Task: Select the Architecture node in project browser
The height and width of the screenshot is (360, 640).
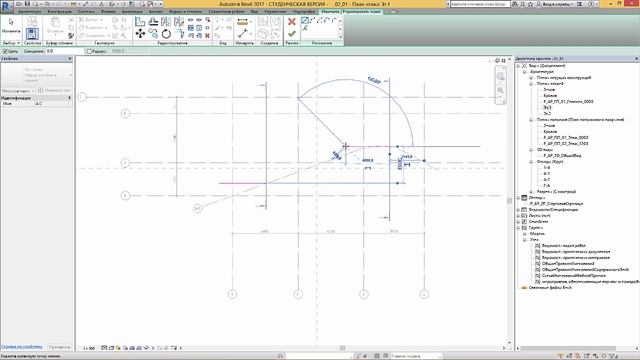Action: (x=541, y=72)
